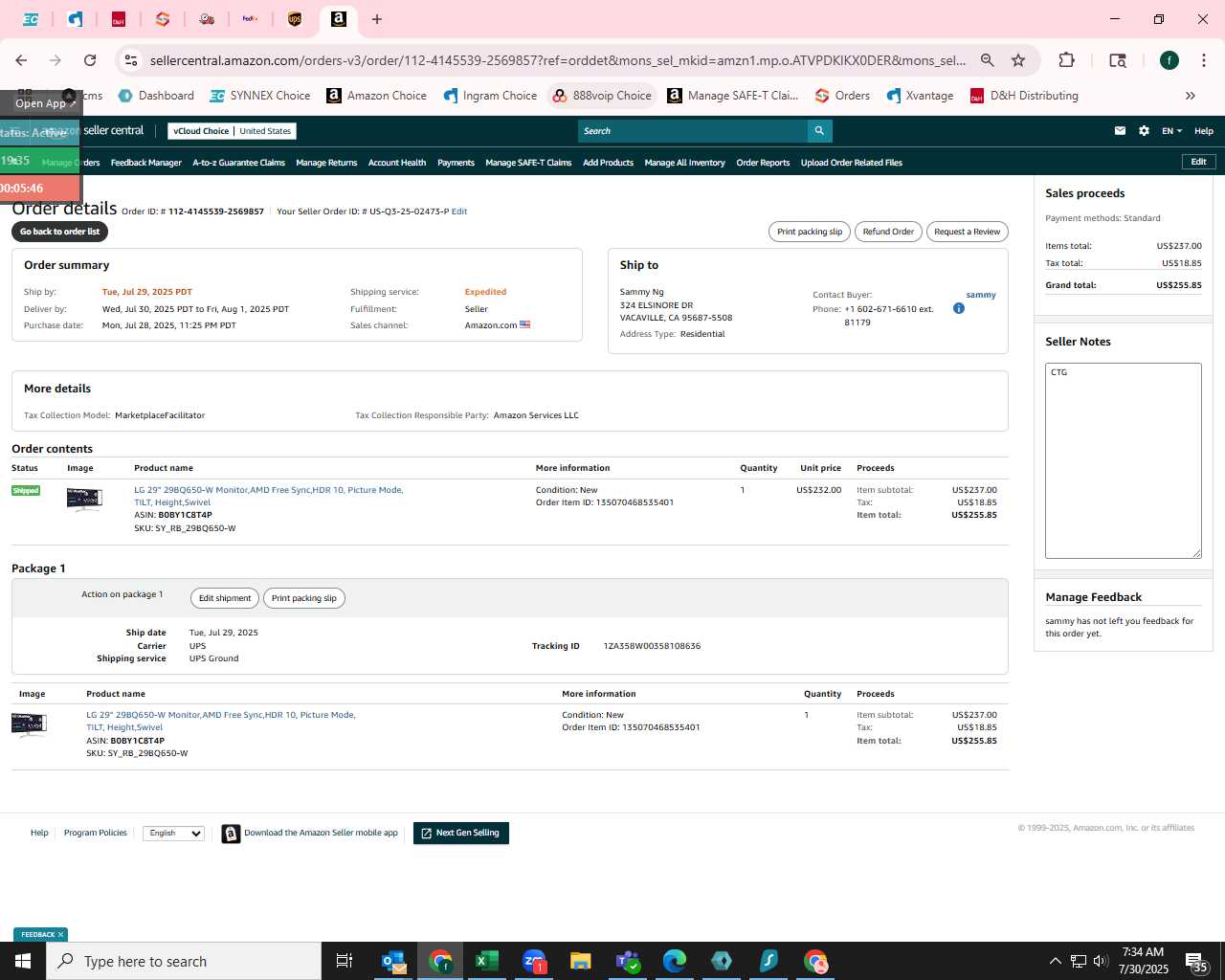The width and height of the screenshot is (1225, 980).
Task: Print packing slip for package 1
Action: (304, 598)
